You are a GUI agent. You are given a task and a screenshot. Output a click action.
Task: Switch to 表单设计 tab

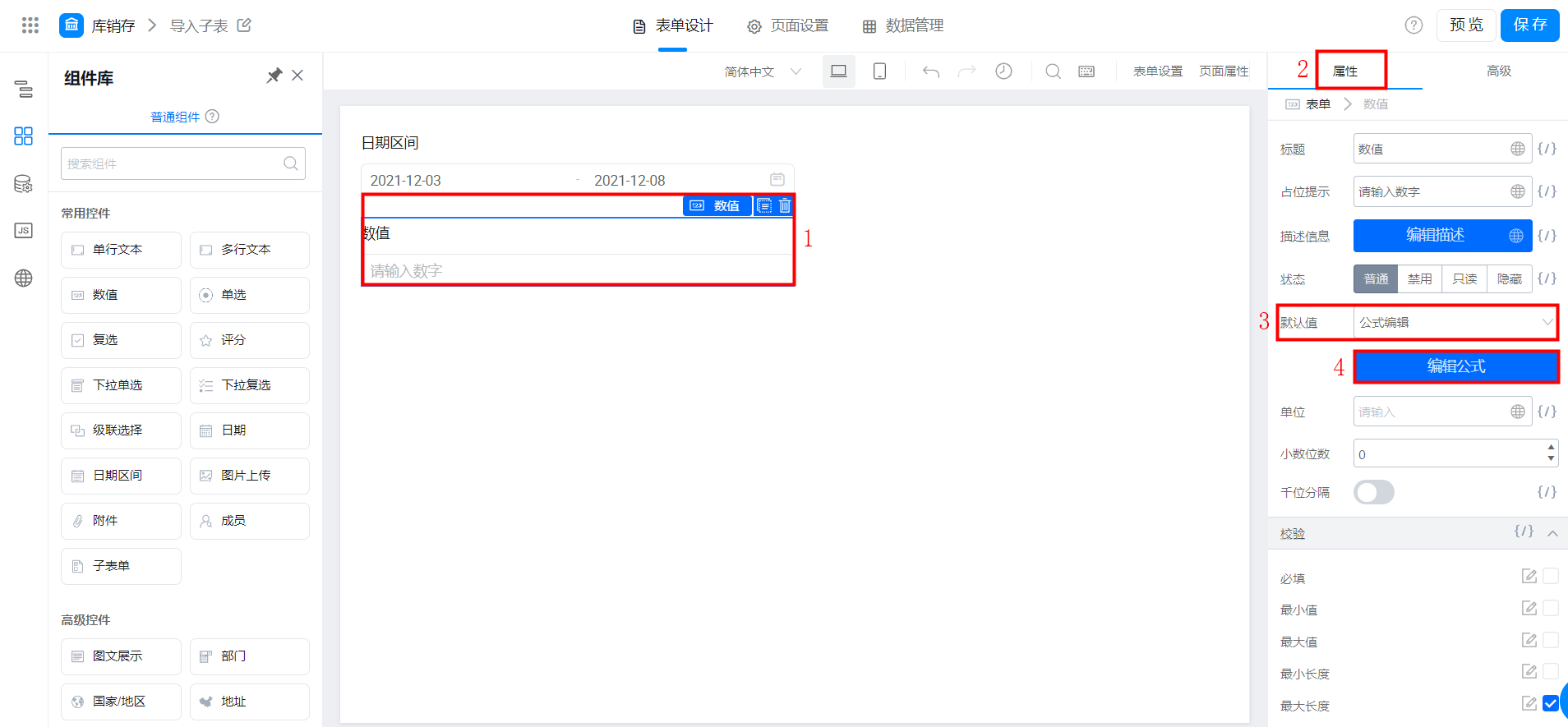pos(672,26)
